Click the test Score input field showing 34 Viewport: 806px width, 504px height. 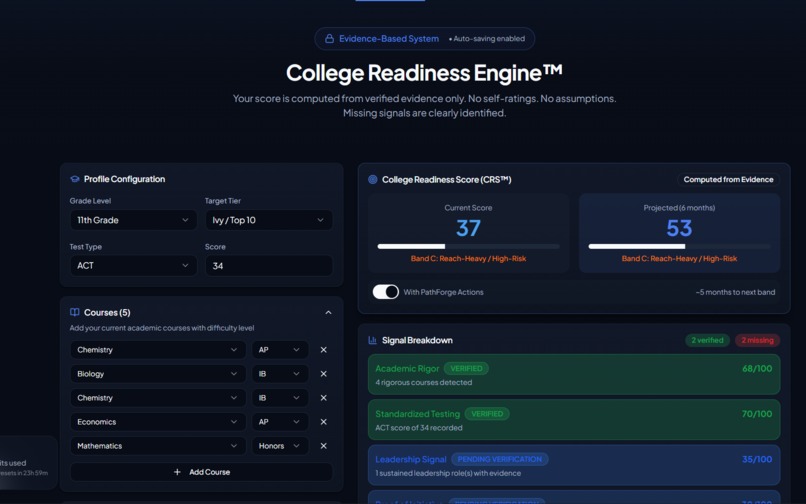point(269,266)
